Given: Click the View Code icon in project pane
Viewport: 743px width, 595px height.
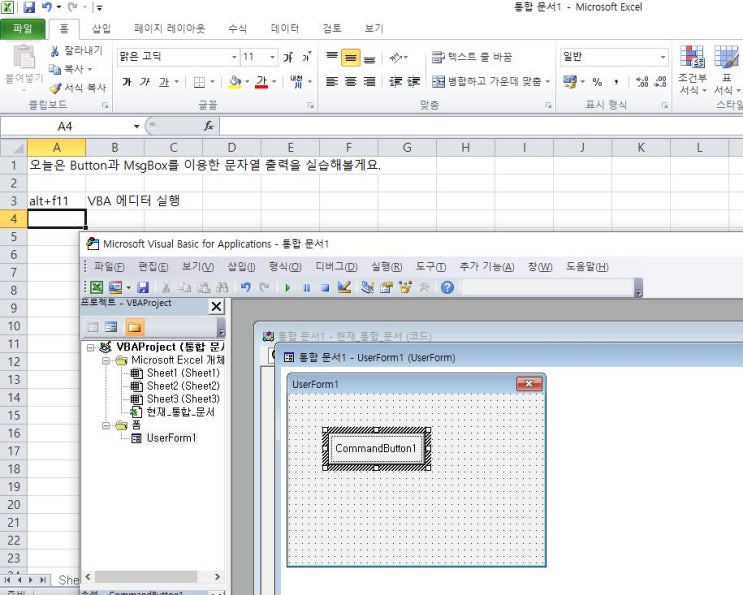Looking at the screenshot, I should [93, 327].
